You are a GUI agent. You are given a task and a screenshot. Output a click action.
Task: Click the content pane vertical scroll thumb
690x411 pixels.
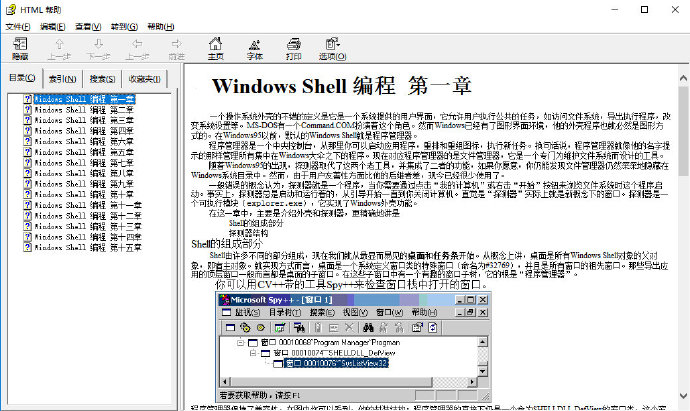pyautogui.click(x=683, y=130)
